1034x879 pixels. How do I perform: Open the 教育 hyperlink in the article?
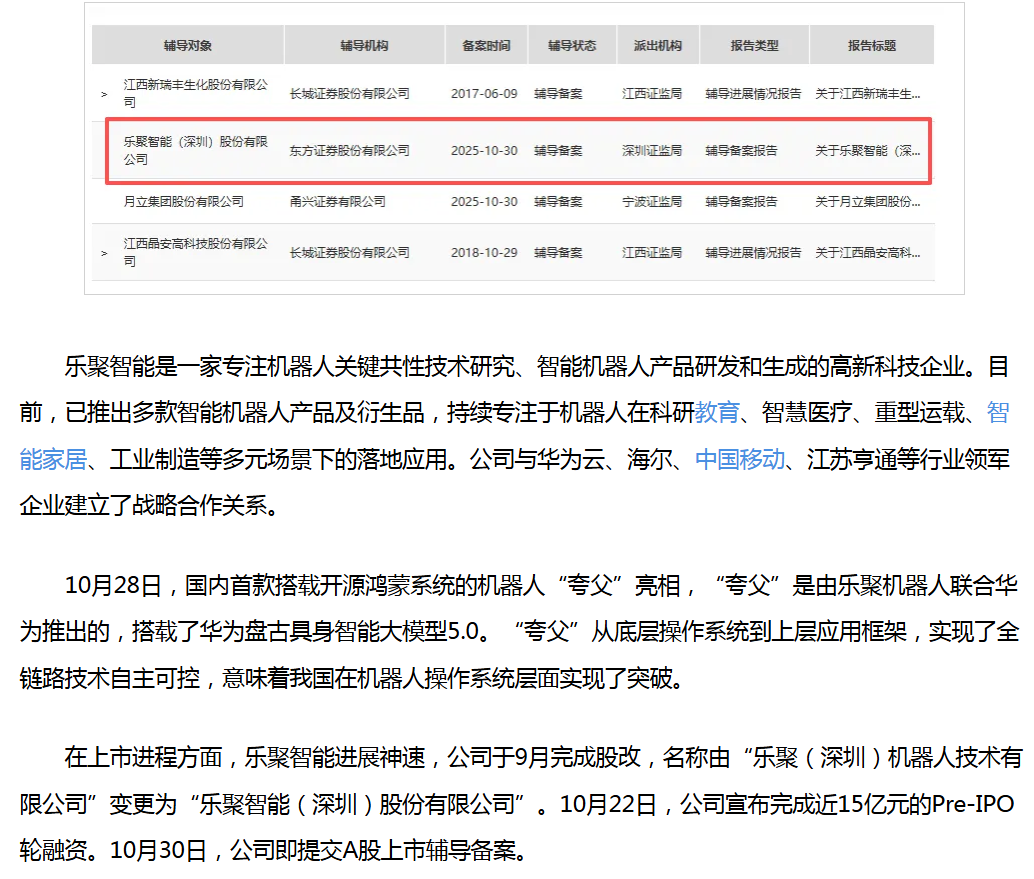[x=717, y=413]
